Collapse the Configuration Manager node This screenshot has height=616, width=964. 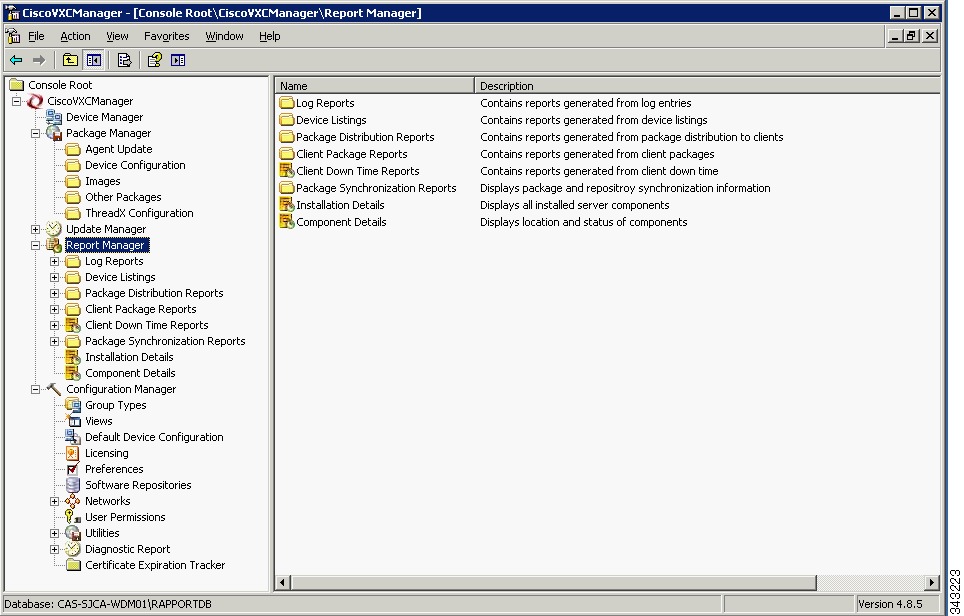[36, 389]
